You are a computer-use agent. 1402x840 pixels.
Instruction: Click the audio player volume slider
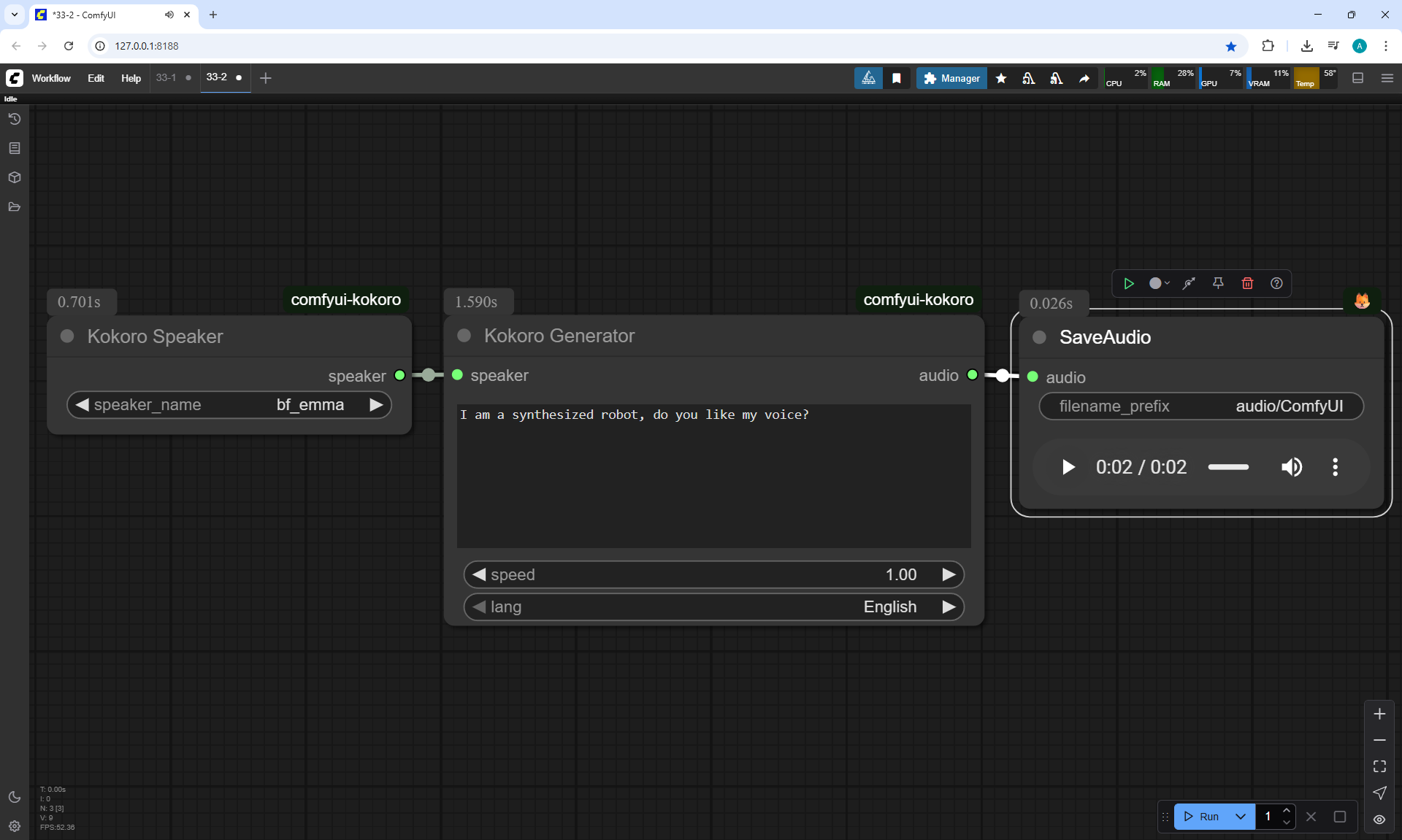pyautogui.click(x=1228, y=467)
